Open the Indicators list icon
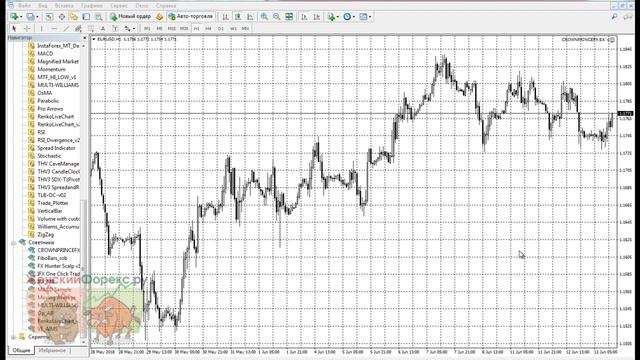 [x=331, y=17]
